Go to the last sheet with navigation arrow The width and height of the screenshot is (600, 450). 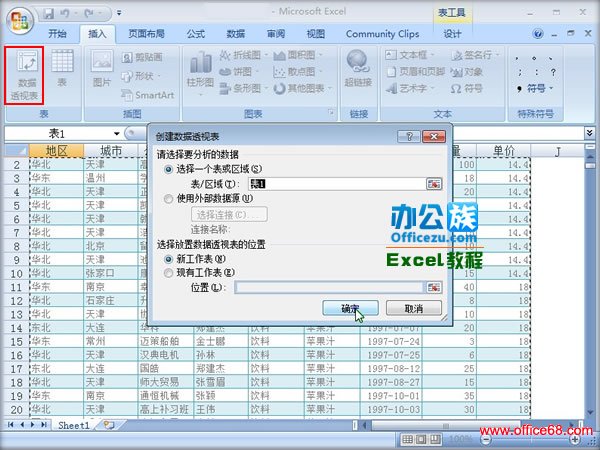tap(44, 424)
